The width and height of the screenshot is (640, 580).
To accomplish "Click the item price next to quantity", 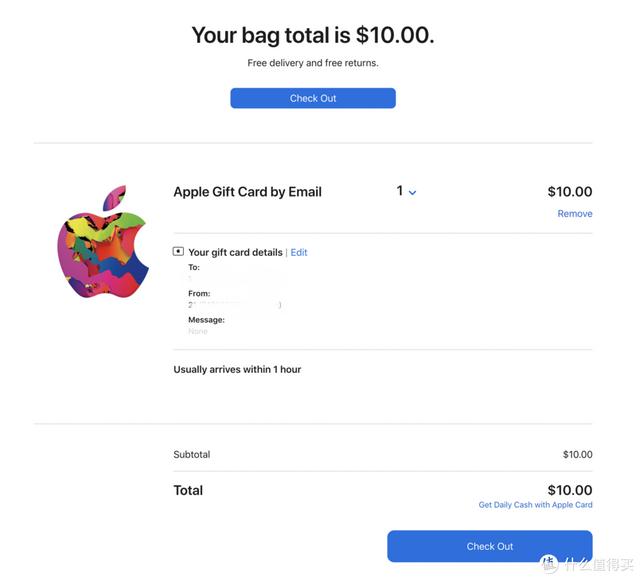I will click(x=569, y=192).
